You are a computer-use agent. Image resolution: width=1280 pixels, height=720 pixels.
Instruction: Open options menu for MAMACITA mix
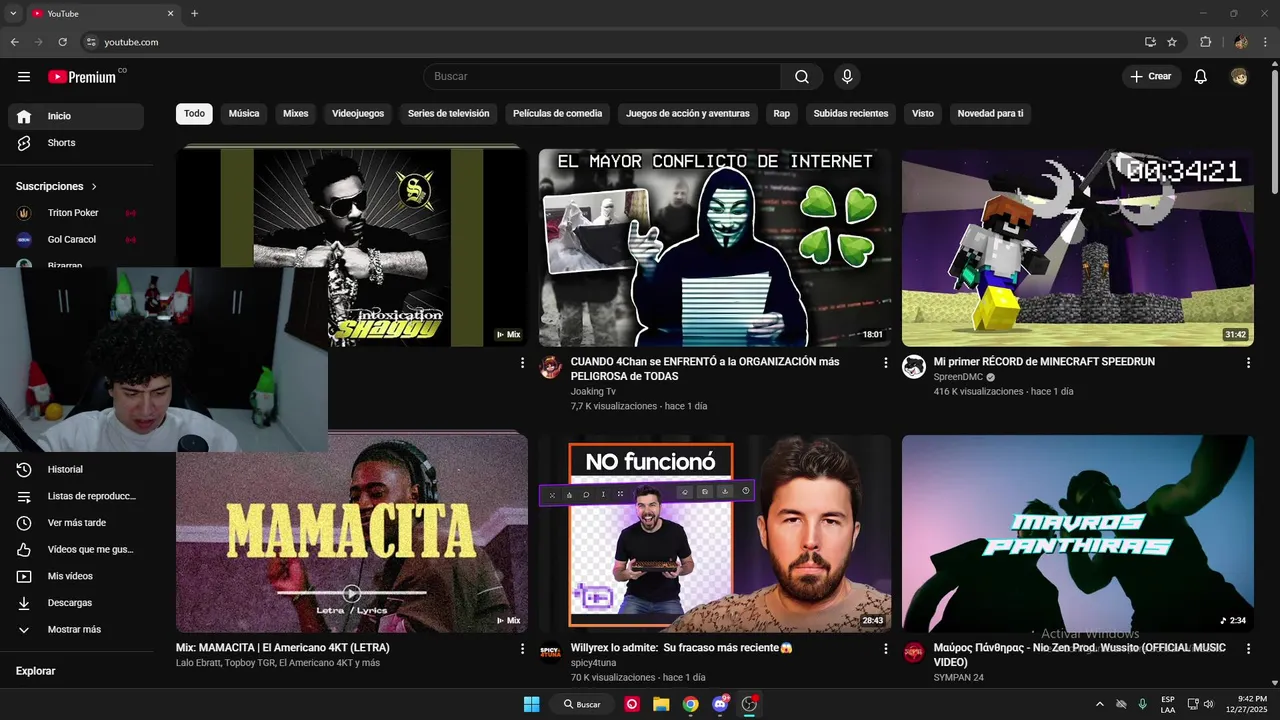[x=522, y=649]
